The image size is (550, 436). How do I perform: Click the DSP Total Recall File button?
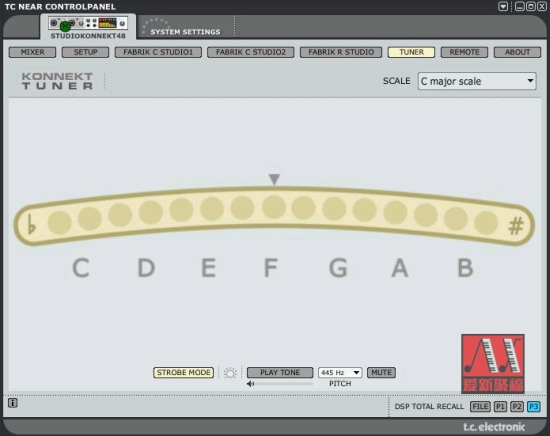[x=480, y=407]
